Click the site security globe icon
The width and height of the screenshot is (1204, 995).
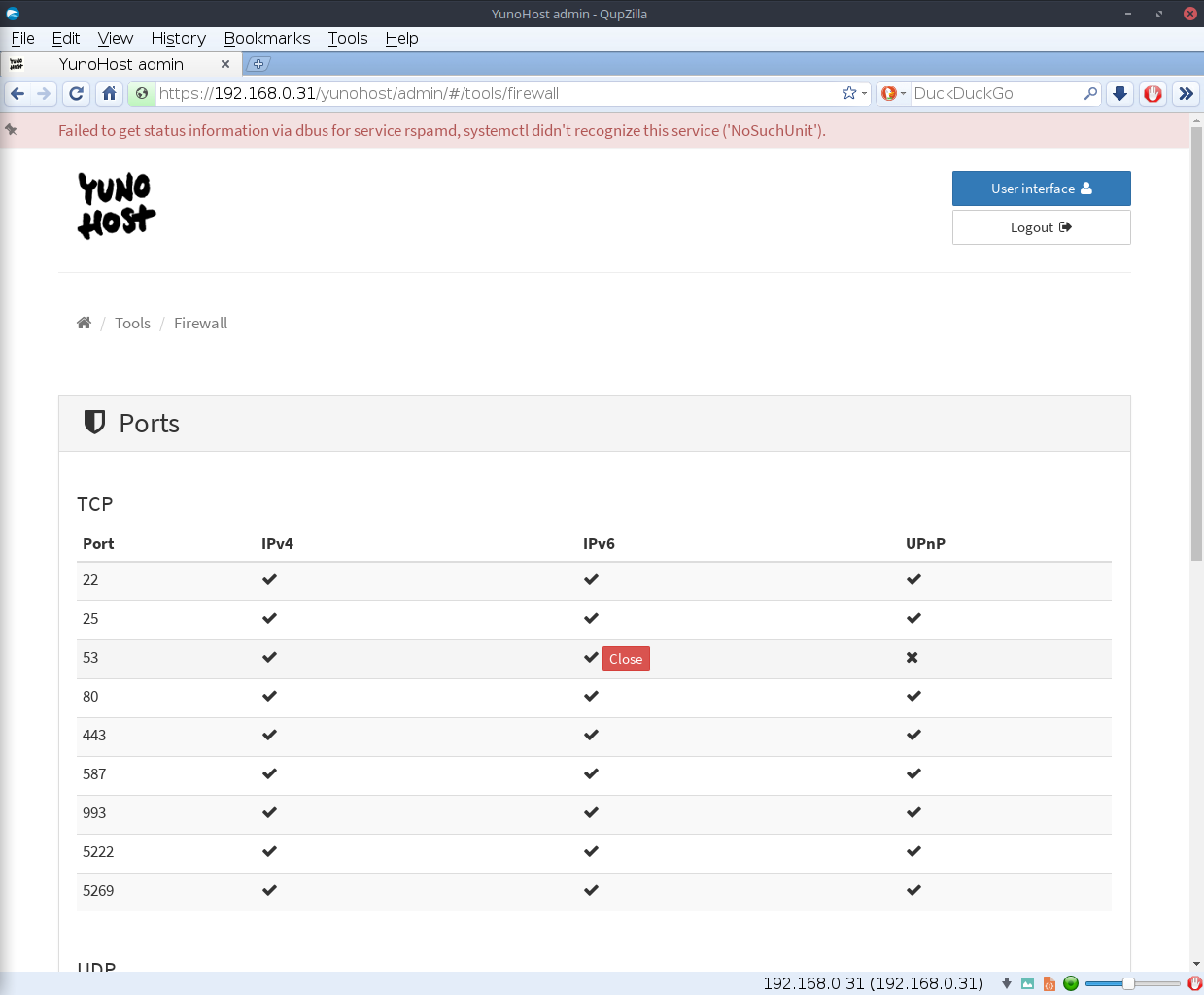[143, 93]
